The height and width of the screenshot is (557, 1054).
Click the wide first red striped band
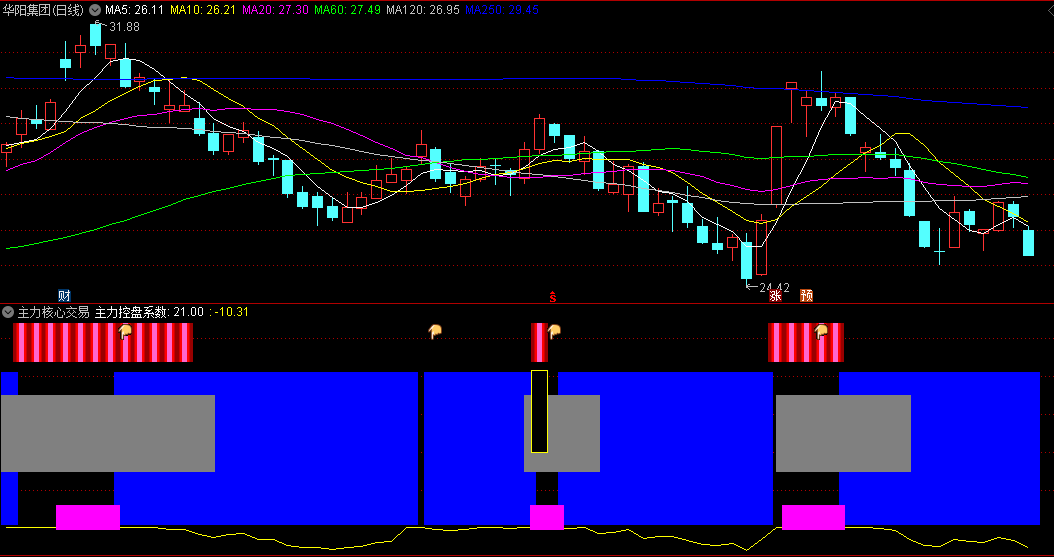coord(103,343)
